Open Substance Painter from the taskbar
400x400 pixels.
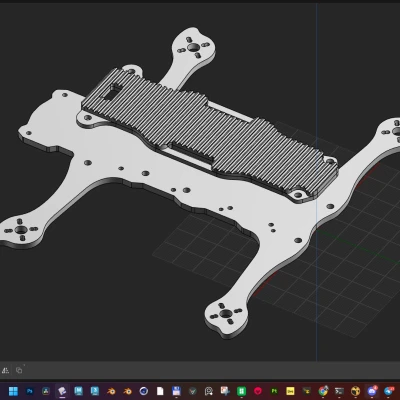coord(274,391)
